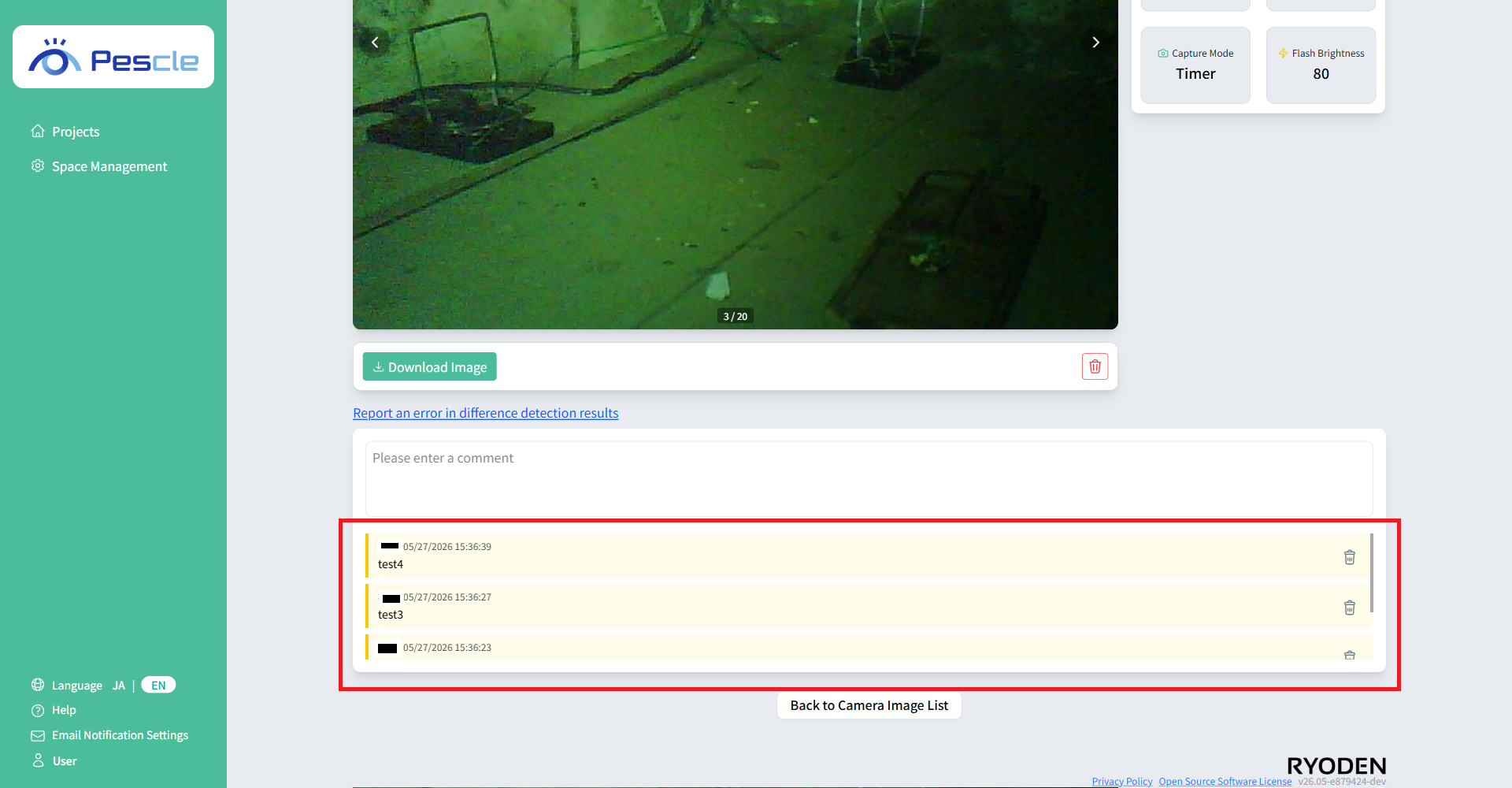Click the Capture Mode camera icon

[x=1163, y=54]
